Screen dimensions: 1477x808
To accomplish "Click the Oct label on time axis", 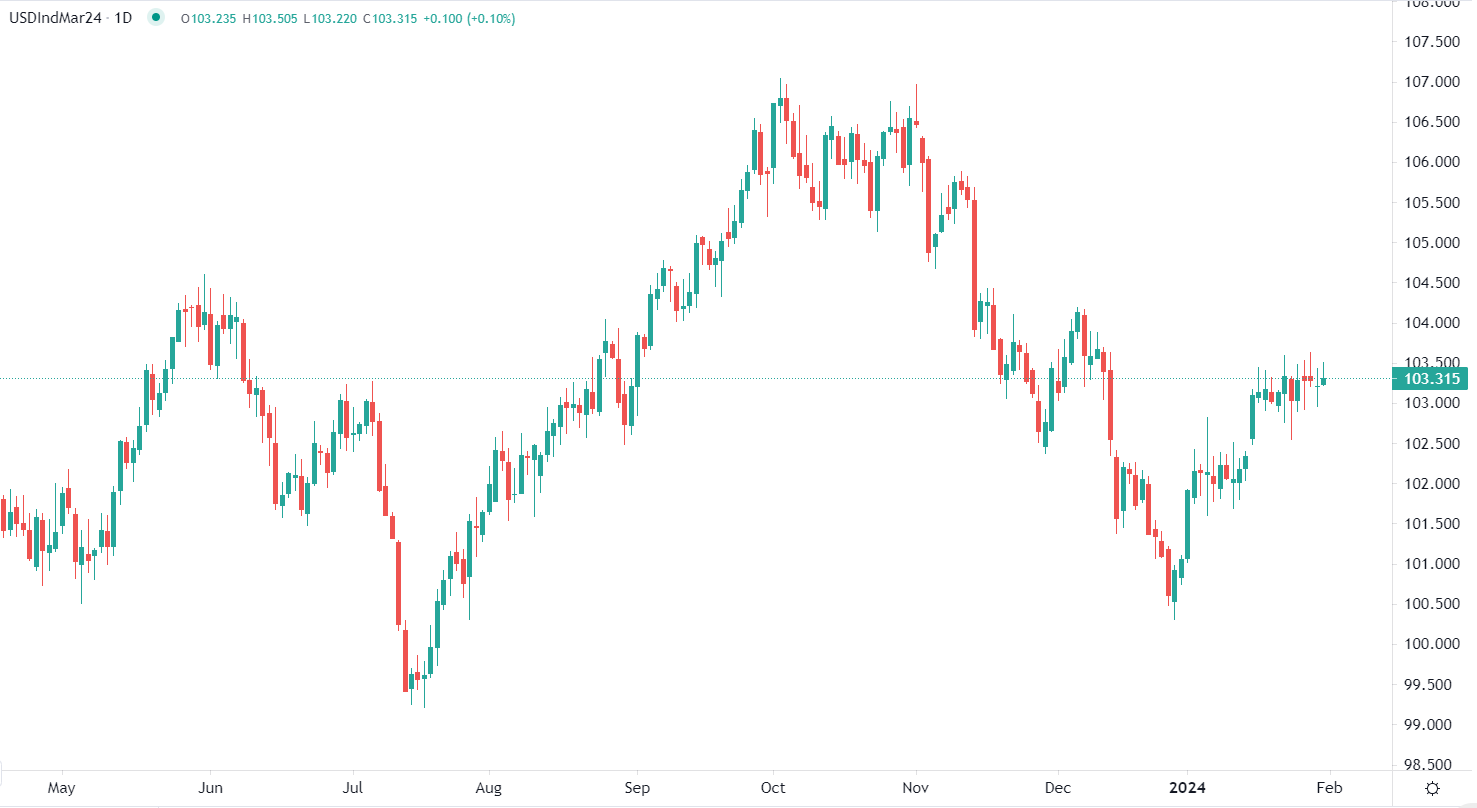I will pyautogui.click(x=772, y=787).
